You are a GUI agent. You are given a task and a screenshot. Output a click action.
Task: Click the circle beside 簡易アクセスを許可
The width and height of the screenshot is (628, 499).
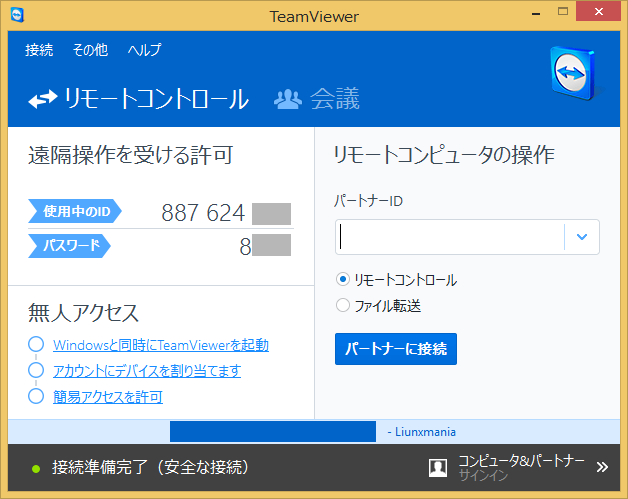(36, 396)
